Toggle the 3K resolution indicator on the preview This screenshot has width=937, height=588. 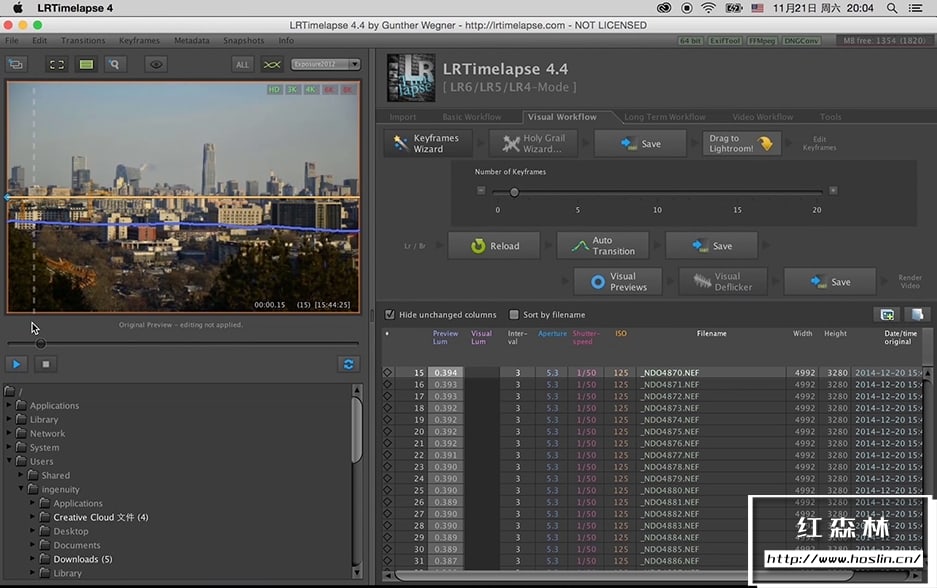click(292, 90)
